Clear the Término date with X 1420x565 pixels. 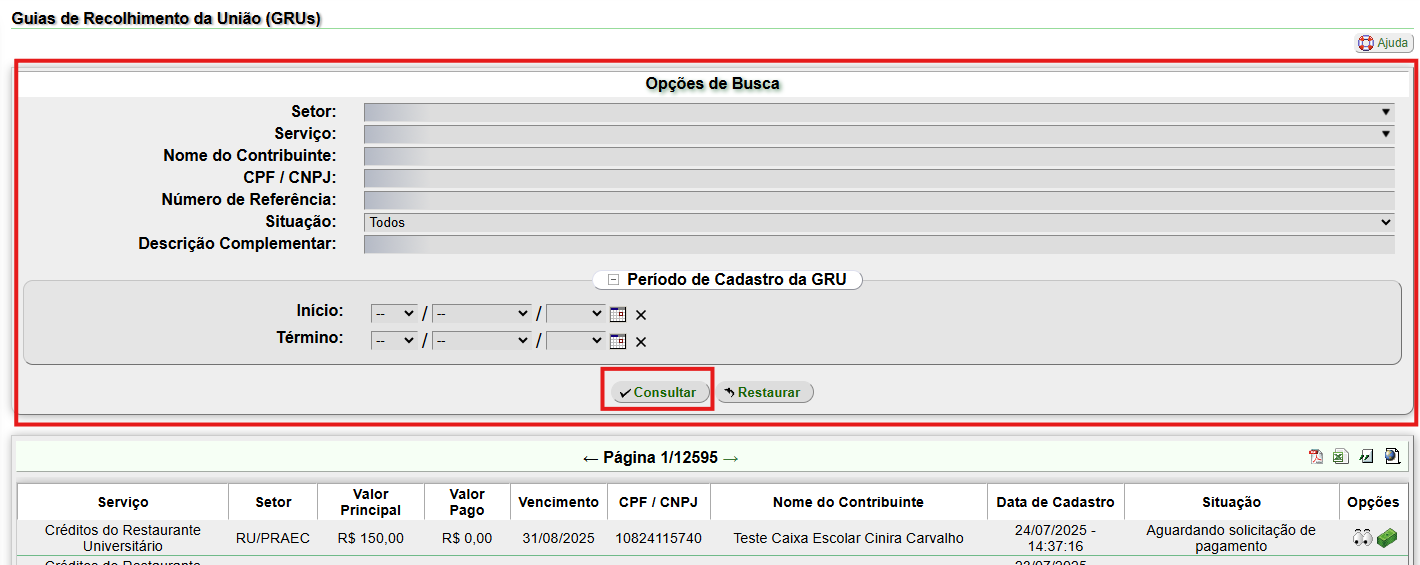pos(641,342)
